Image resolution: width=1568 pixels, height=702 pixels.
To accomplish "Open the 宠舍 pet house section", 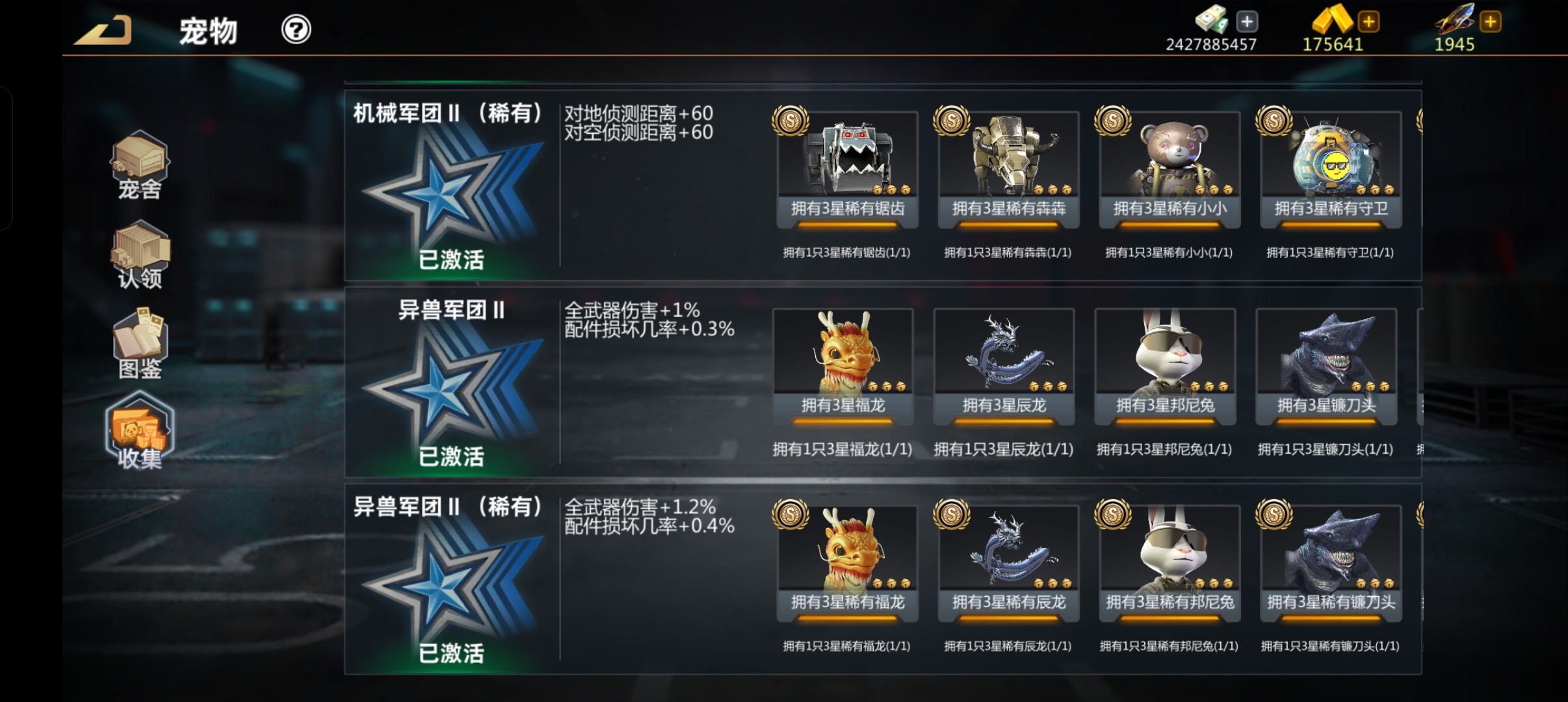I will (x=140, y=166).
